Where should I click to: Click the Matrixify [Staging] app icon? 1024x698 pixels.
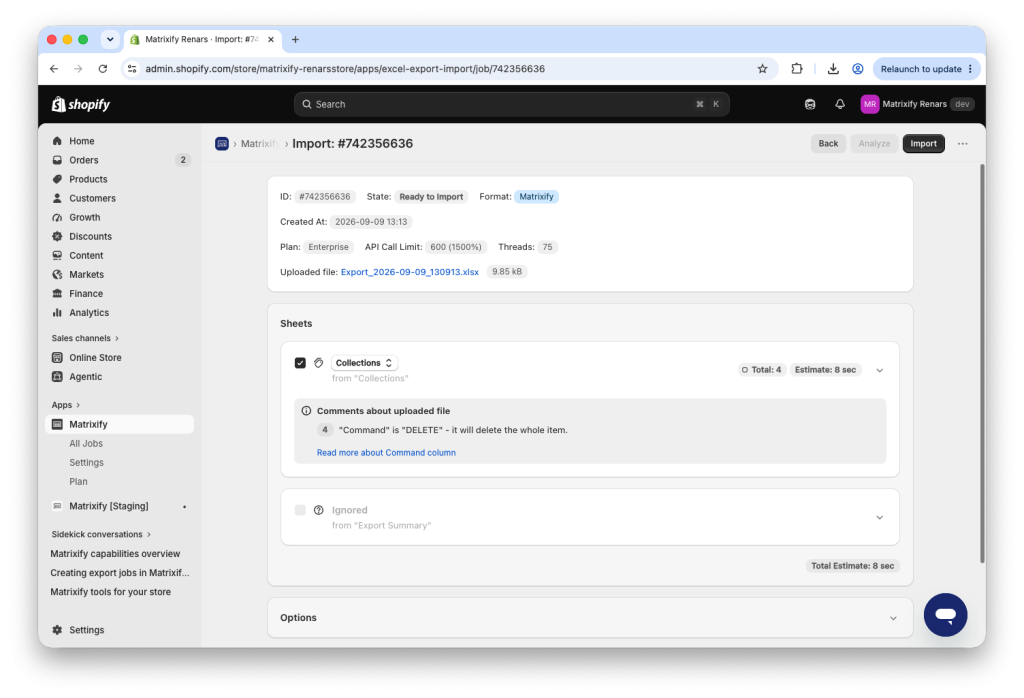click(57, 506)
